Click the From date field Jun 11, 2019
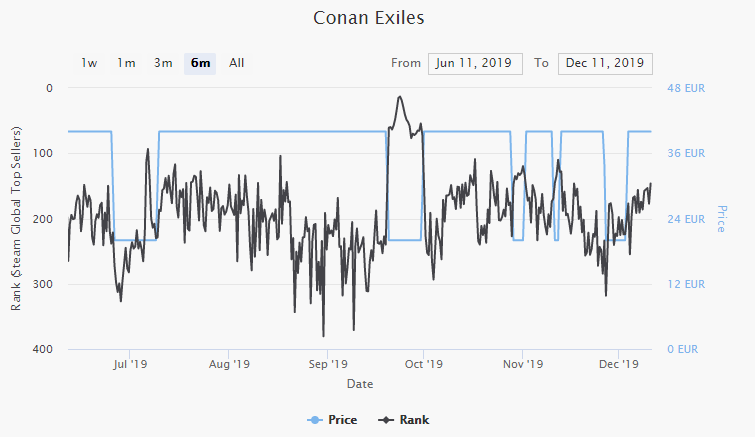This screenshot has width=755, height=437. [475, 63]
